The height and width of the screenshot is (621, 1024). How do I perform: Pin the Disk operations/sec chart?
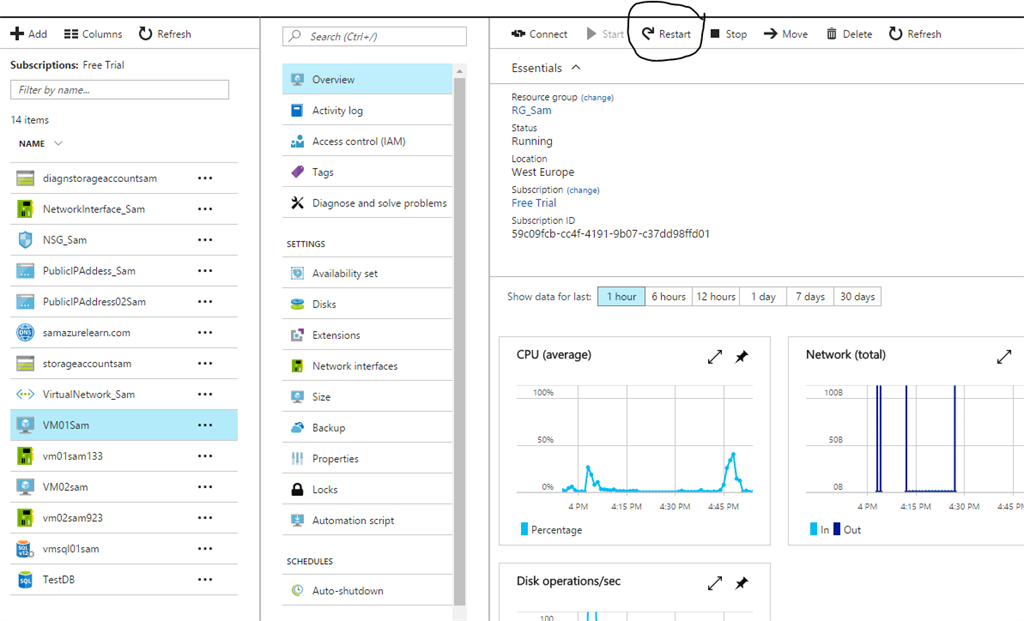(742, 583)
